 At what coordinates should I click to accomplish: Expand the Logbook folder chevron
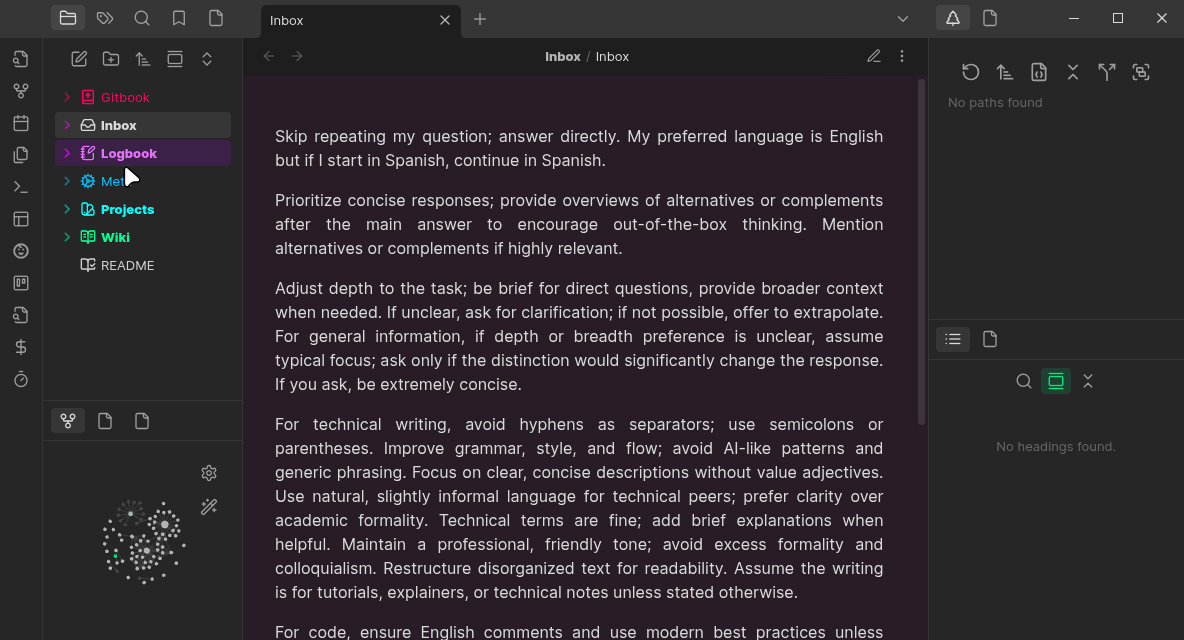67,153
